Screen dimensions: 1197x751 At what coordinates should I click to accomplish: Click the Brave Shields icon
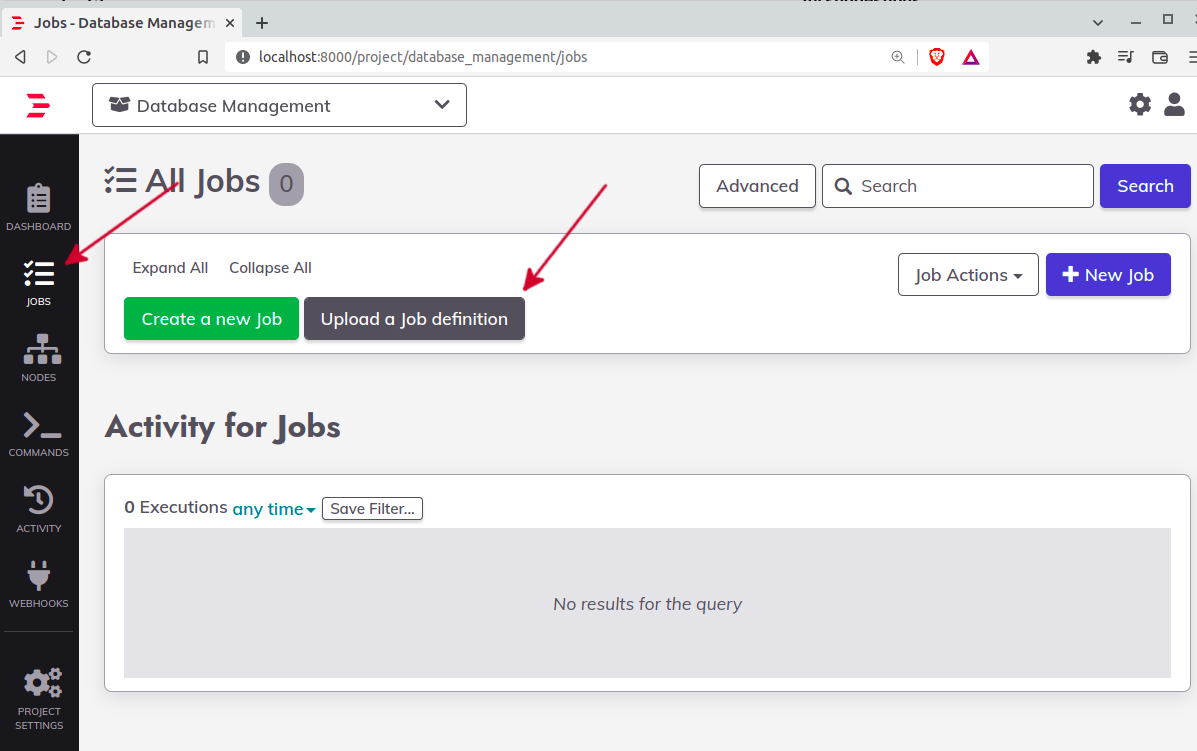[x=937, y=57]
